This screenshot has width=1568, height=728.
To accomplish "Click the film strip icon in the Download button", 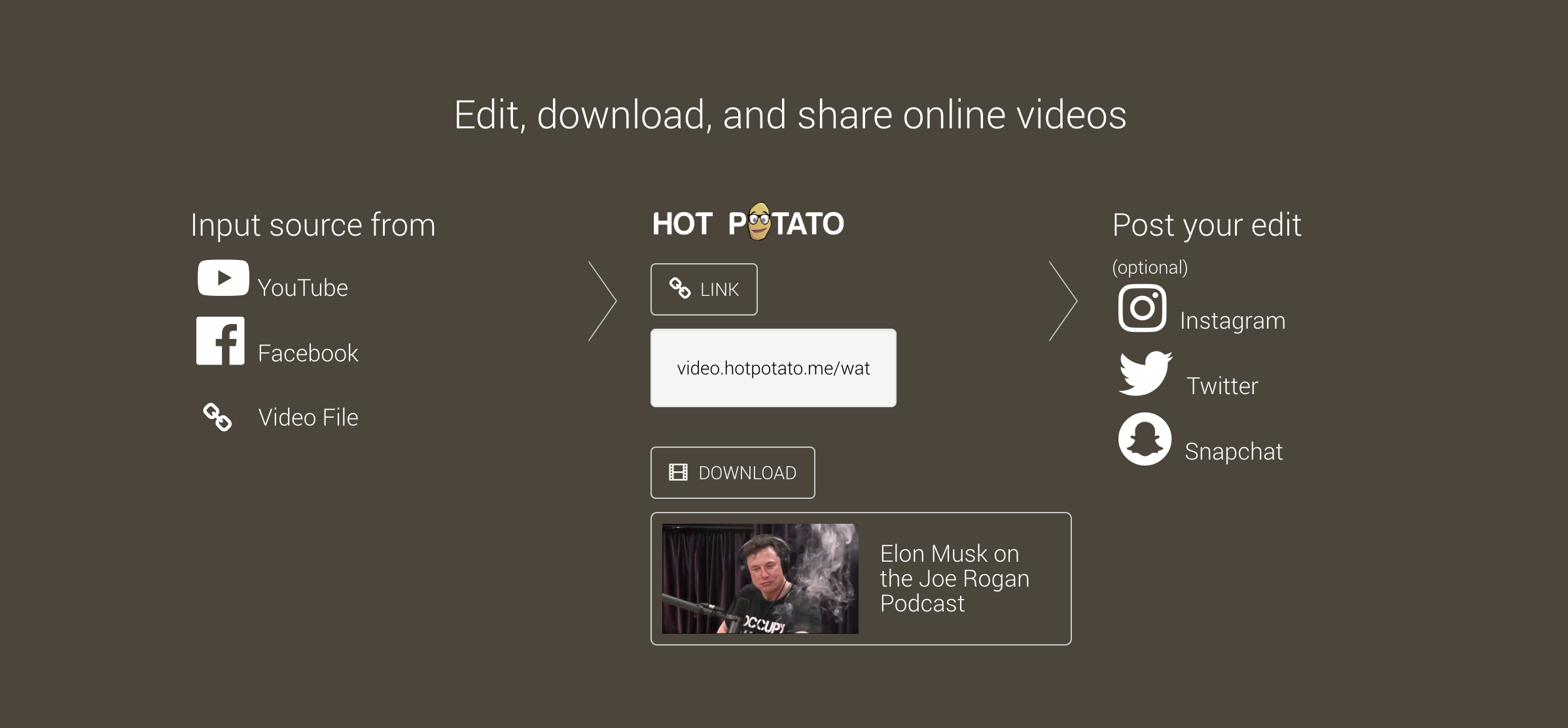I will point(678,473).
